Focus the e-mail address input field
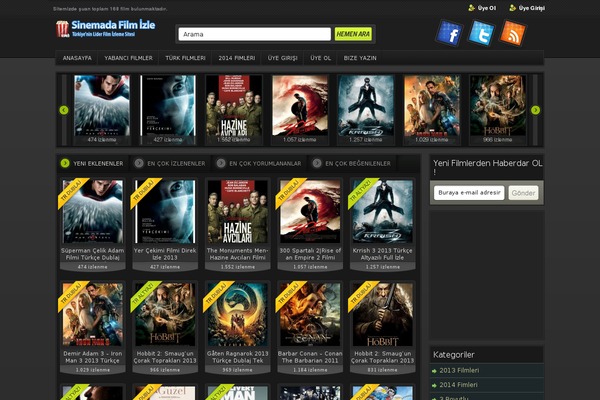 469,193
